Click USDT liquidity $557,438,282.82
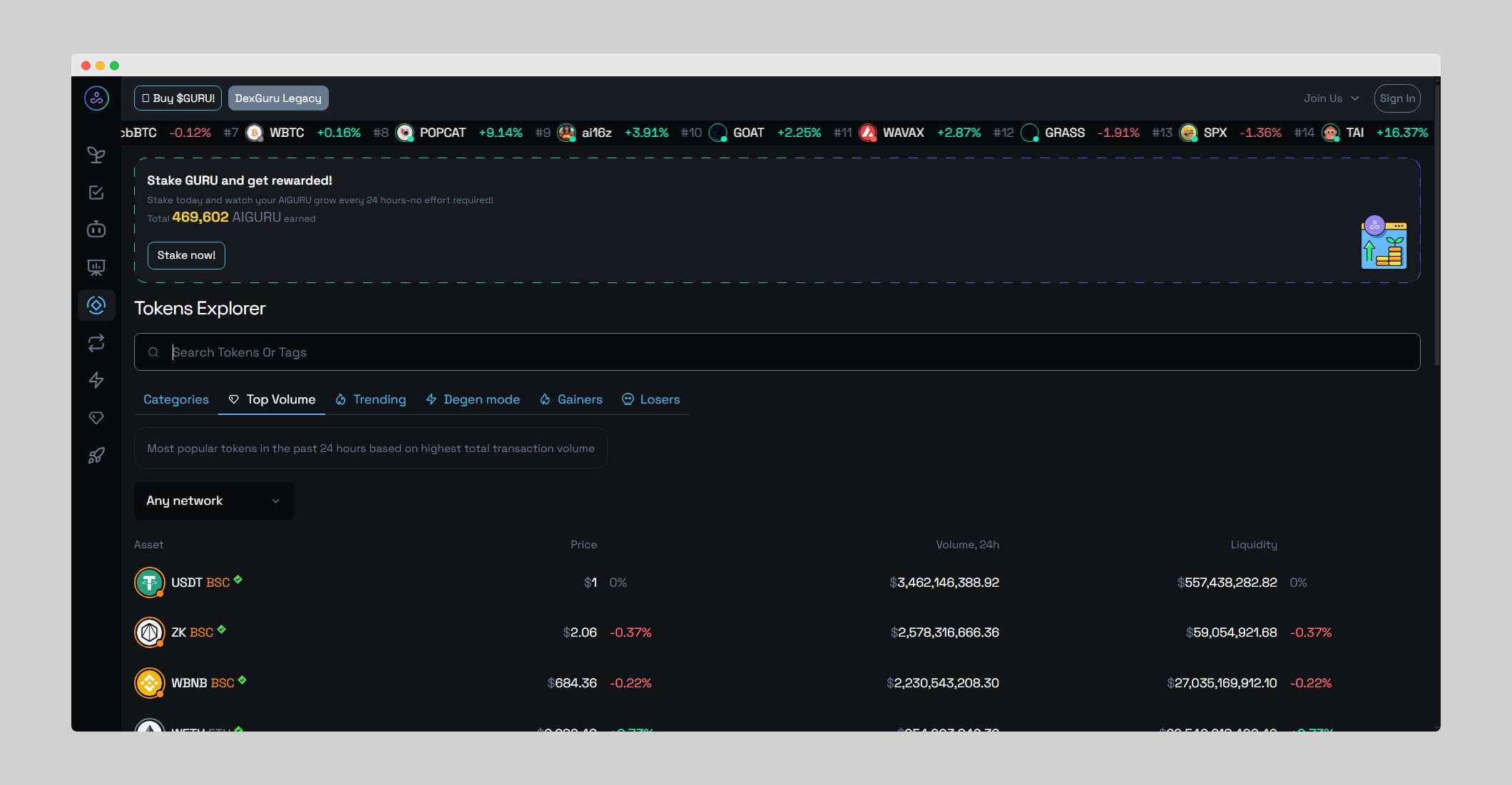The width and height of the screenshot is (1512, 785). (1227, 583)
